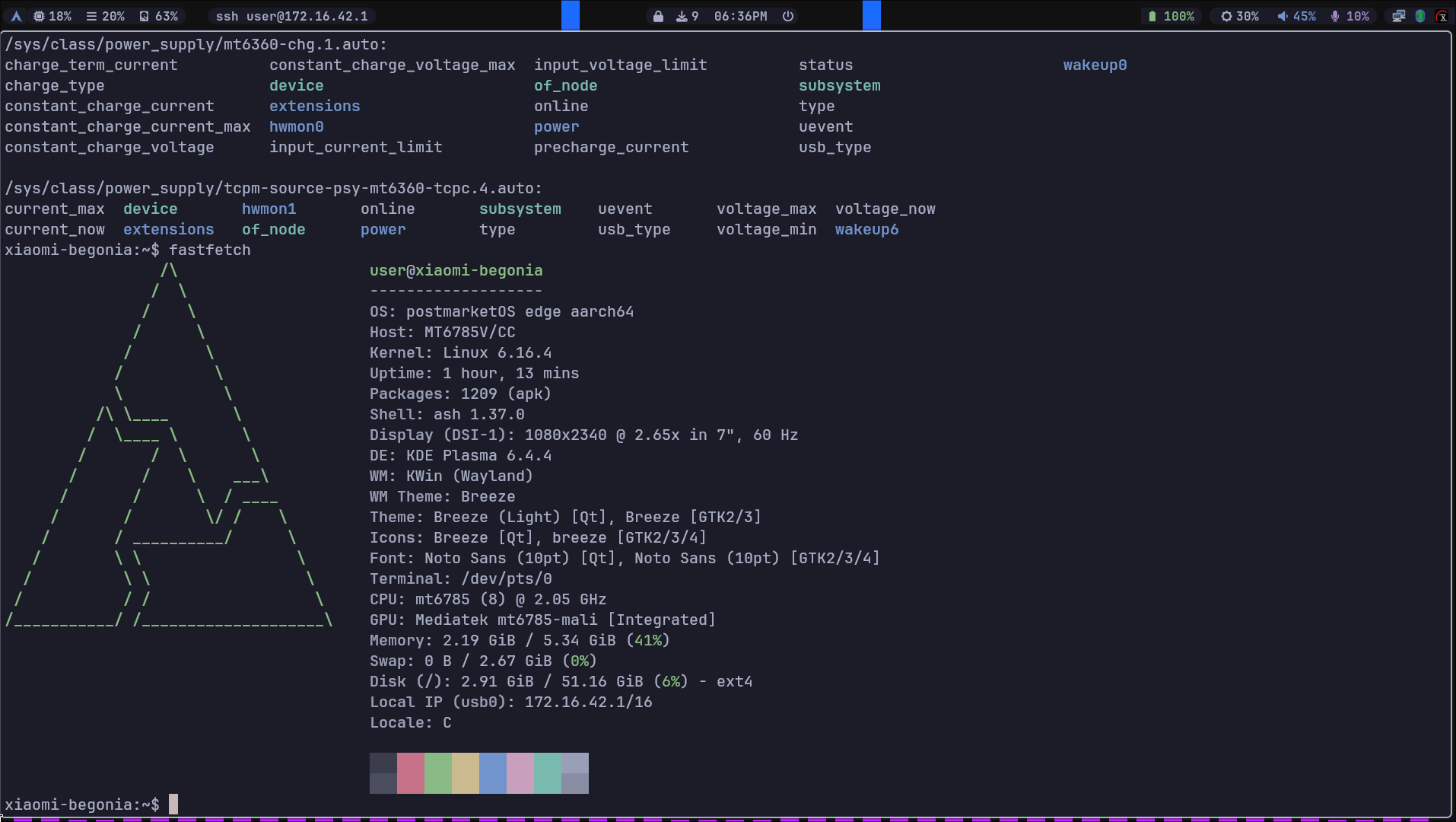Click the red gauge tray icon
The width and height of the screenshot is (1456, 822).
pos(1442,16)
